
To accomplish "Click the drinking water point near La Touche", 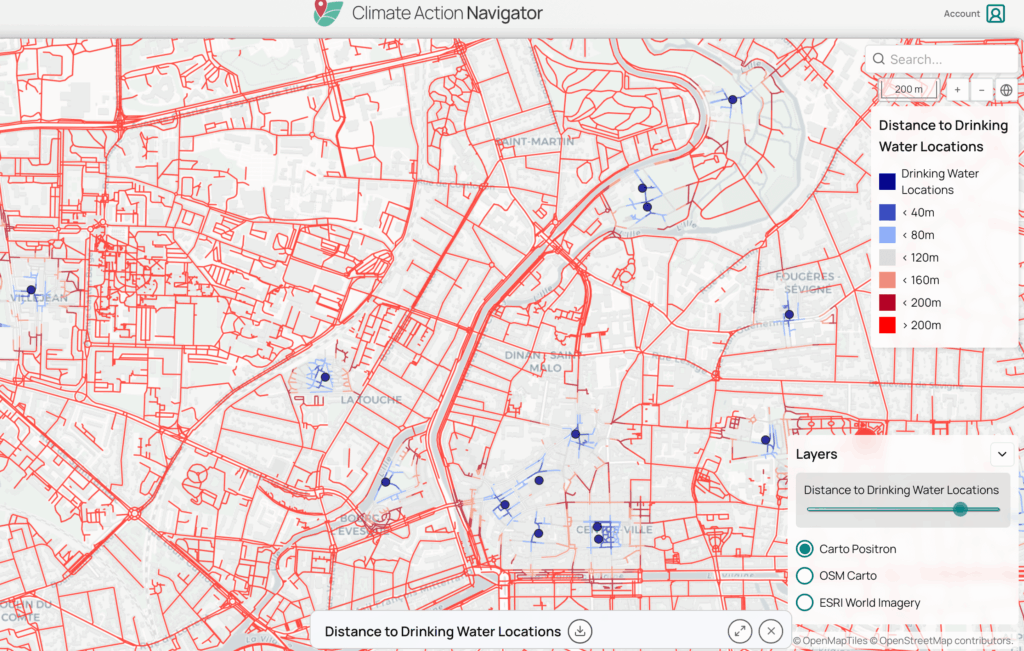I will coord(325,377).
